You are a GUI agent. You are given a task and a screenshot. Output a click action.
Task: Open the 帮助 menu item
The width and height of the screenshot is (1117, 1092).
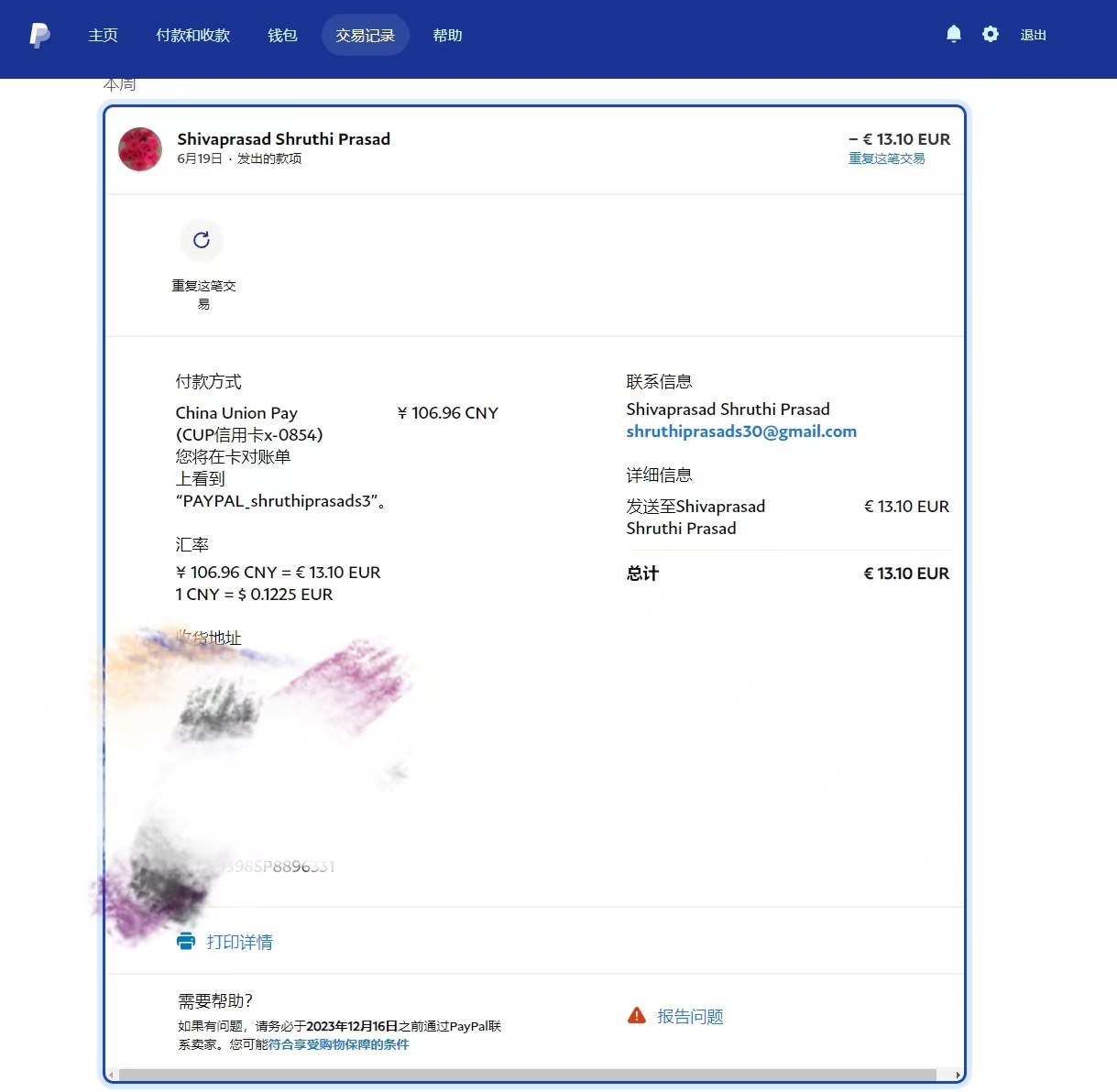point(447,36)
